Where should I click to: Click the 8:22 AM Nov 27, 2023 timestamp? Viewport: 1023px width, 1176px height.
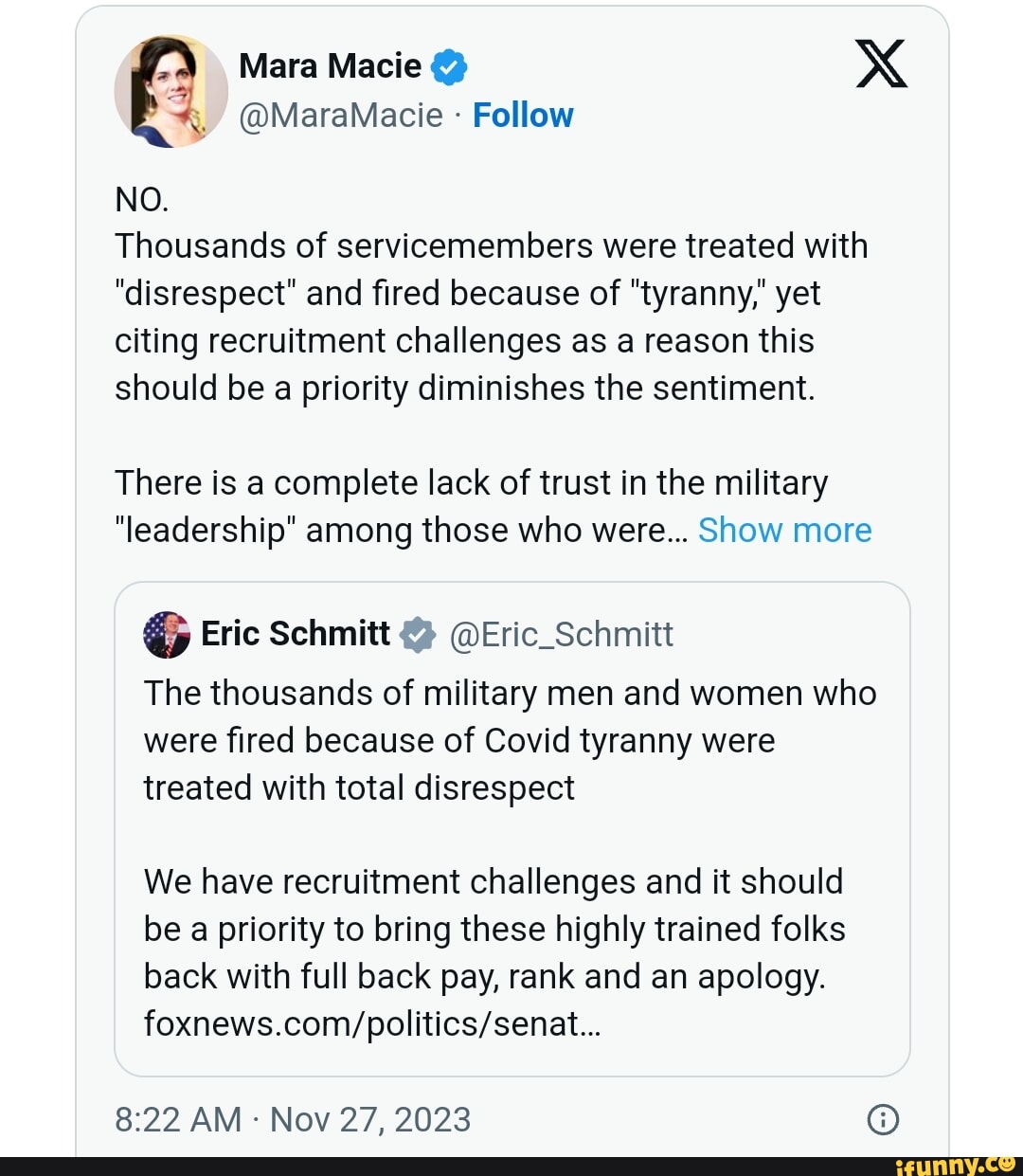coord(293,1119)
